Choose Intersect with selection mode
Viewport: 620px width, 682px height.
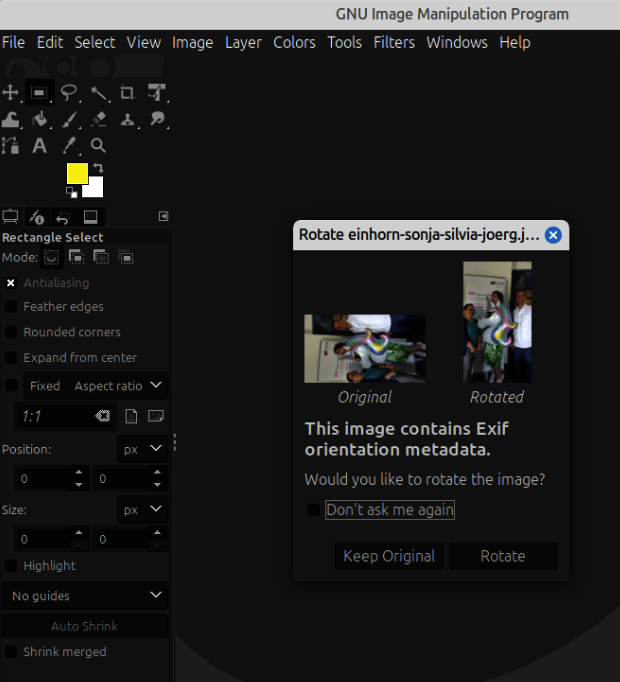pyautogui.click(x=127, y=257)
